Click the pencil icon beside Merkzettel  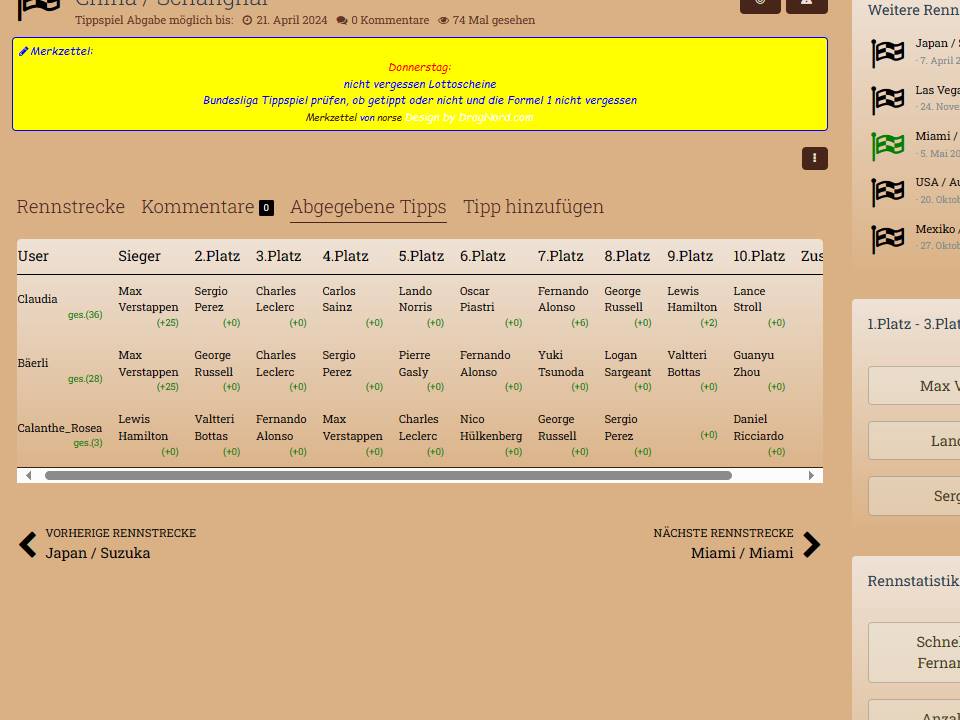tap(24, 51)
